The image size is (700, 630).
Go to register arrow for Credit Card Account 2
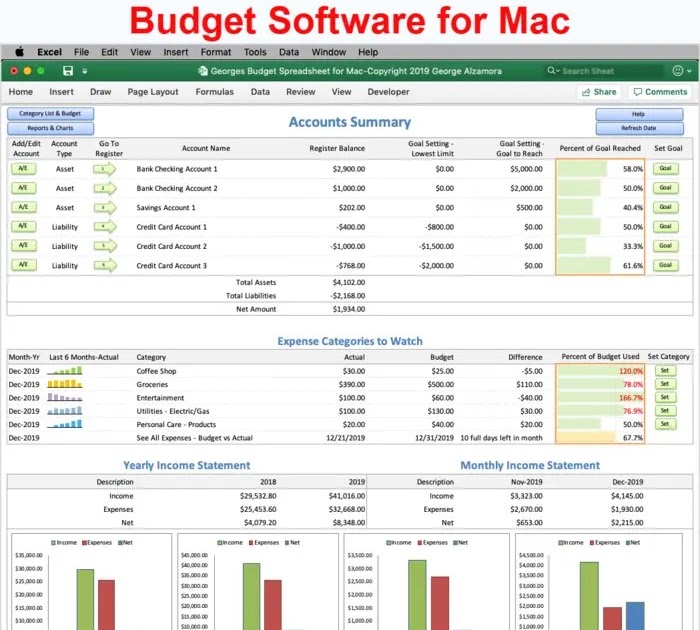coord(105,246)
